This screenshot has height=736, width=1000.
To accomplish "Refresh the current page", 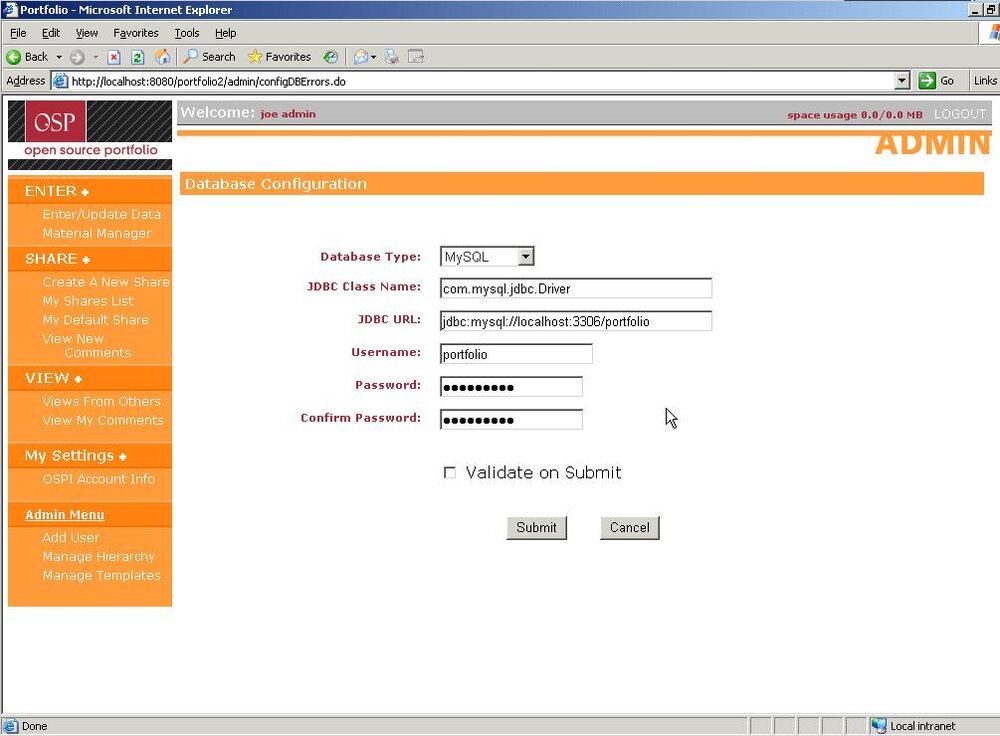I will (x=137, y=57).
